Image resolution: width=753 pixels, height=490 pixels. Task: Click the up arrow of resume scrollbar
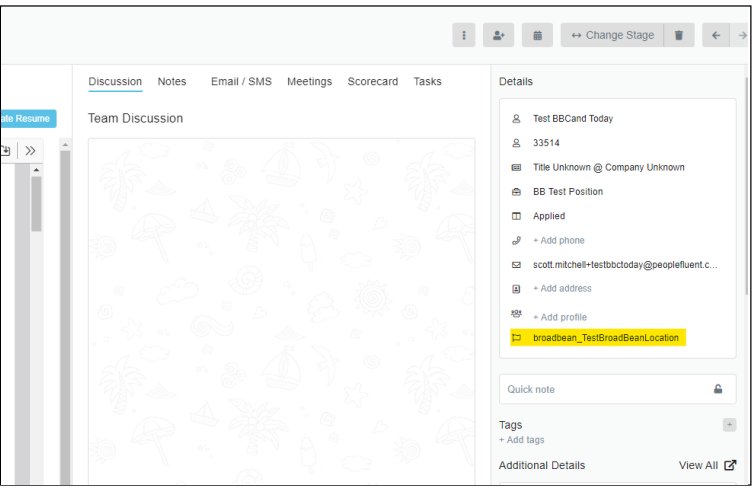[x=36, y=170]
